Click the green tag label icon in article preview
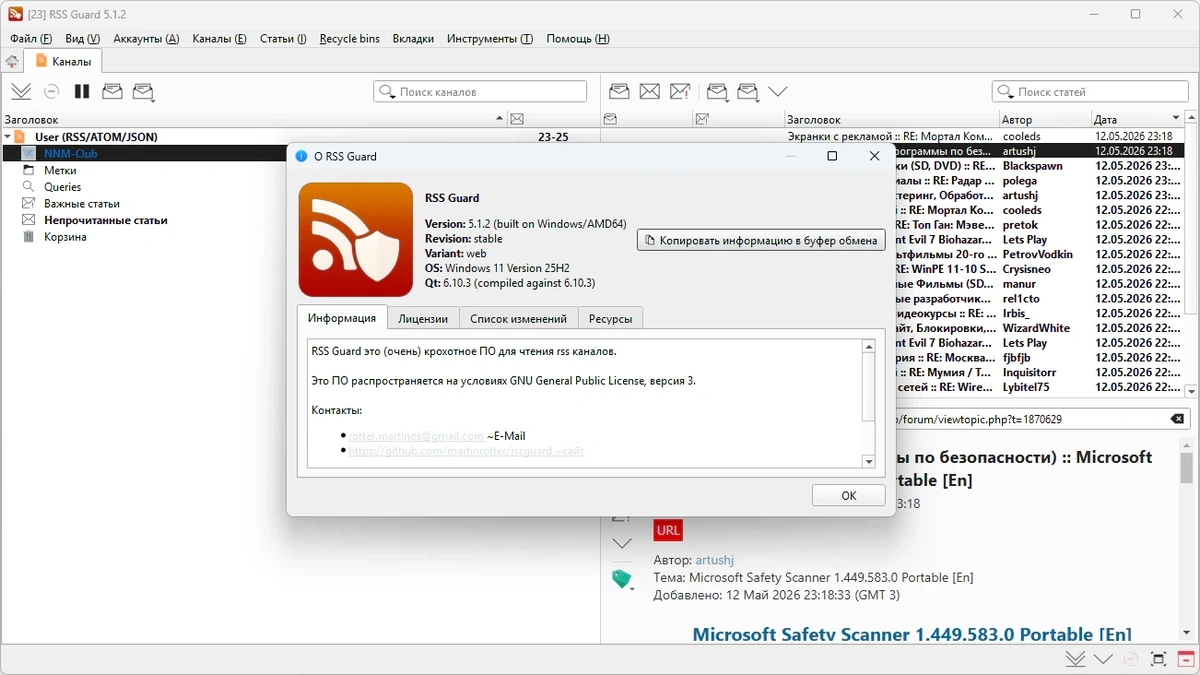This screenshot has width=1200, height=675. coord(622,579)
